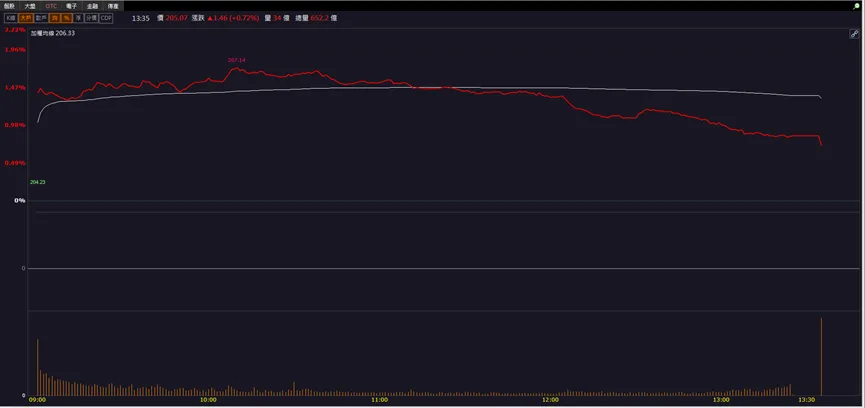This screenshot has height=408, width=865.
Task: Toggle the CDP button
Action: (106, 18)
